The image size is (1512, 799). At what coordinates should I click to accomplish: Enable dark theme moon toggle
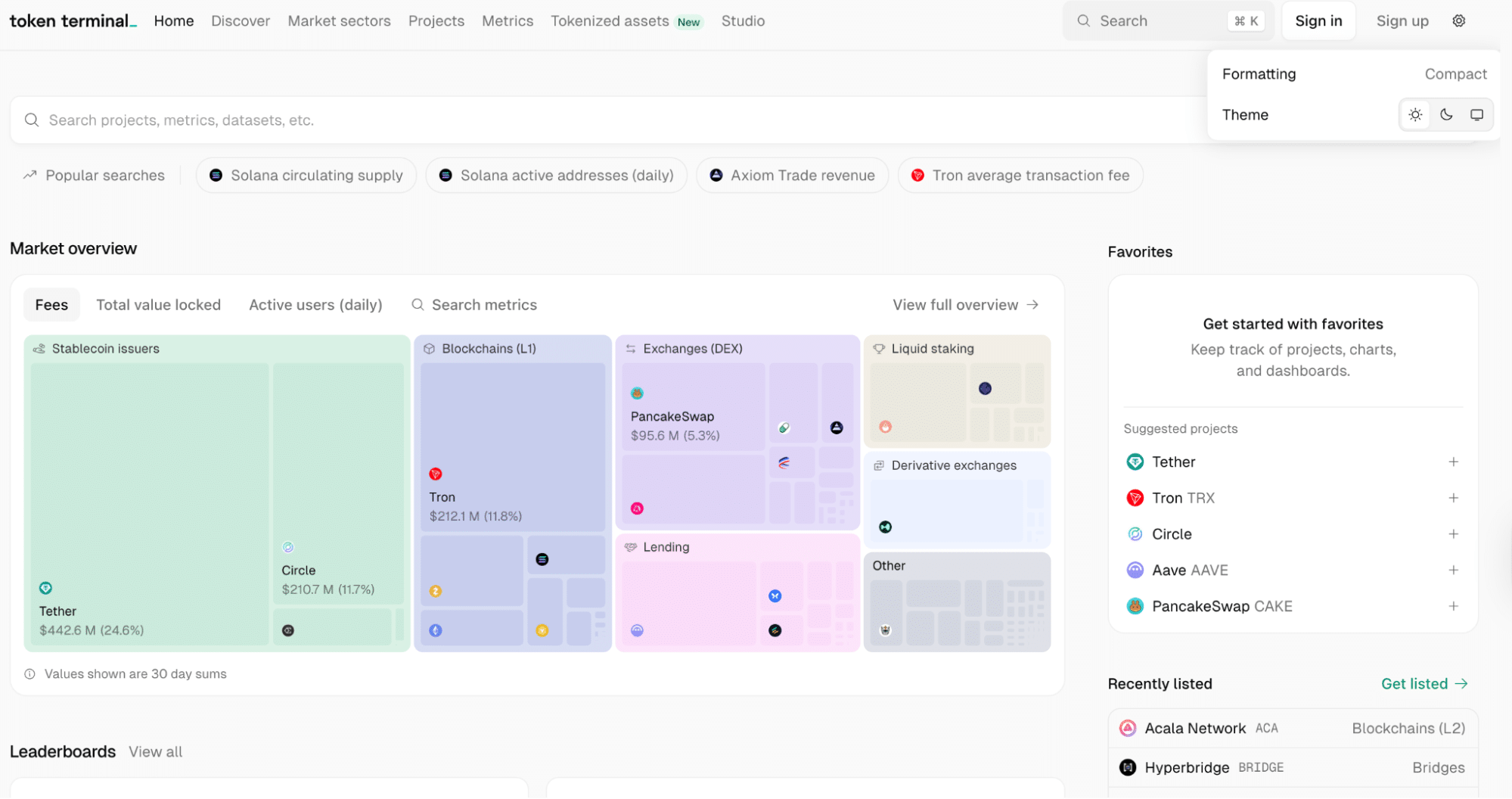coord(1446,115)
